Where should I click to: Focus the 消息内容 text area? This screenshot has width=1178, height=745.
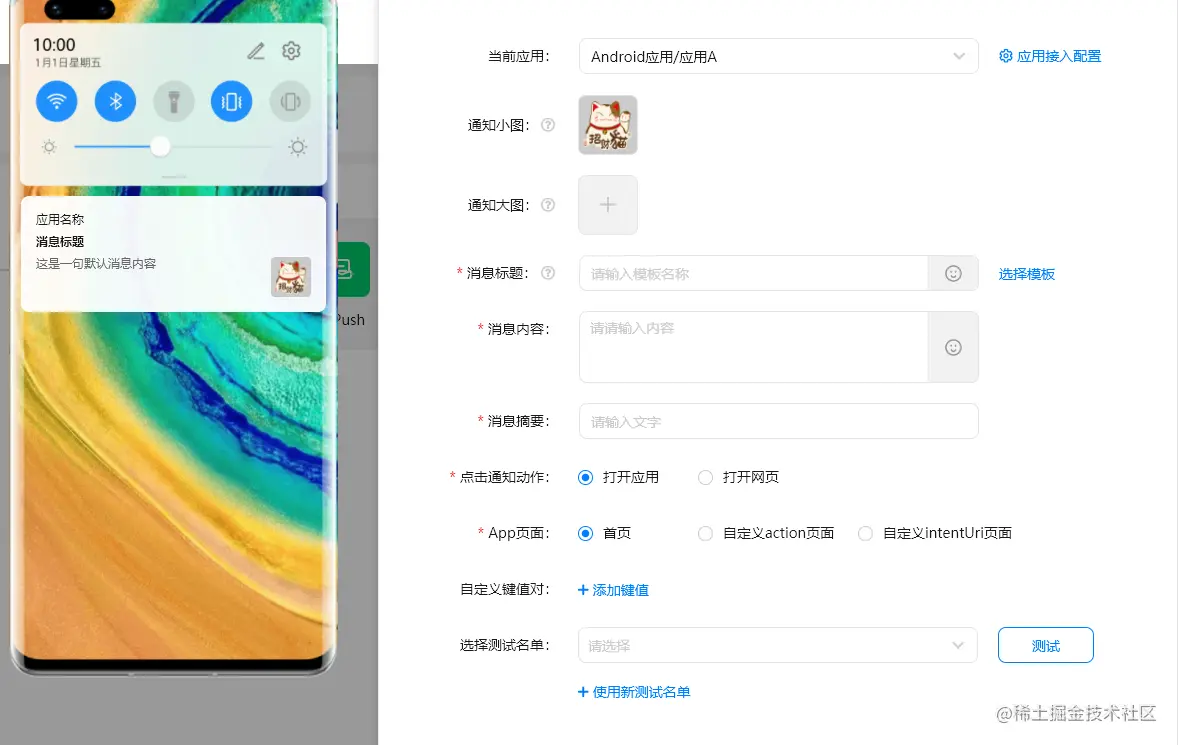point(754,347)
